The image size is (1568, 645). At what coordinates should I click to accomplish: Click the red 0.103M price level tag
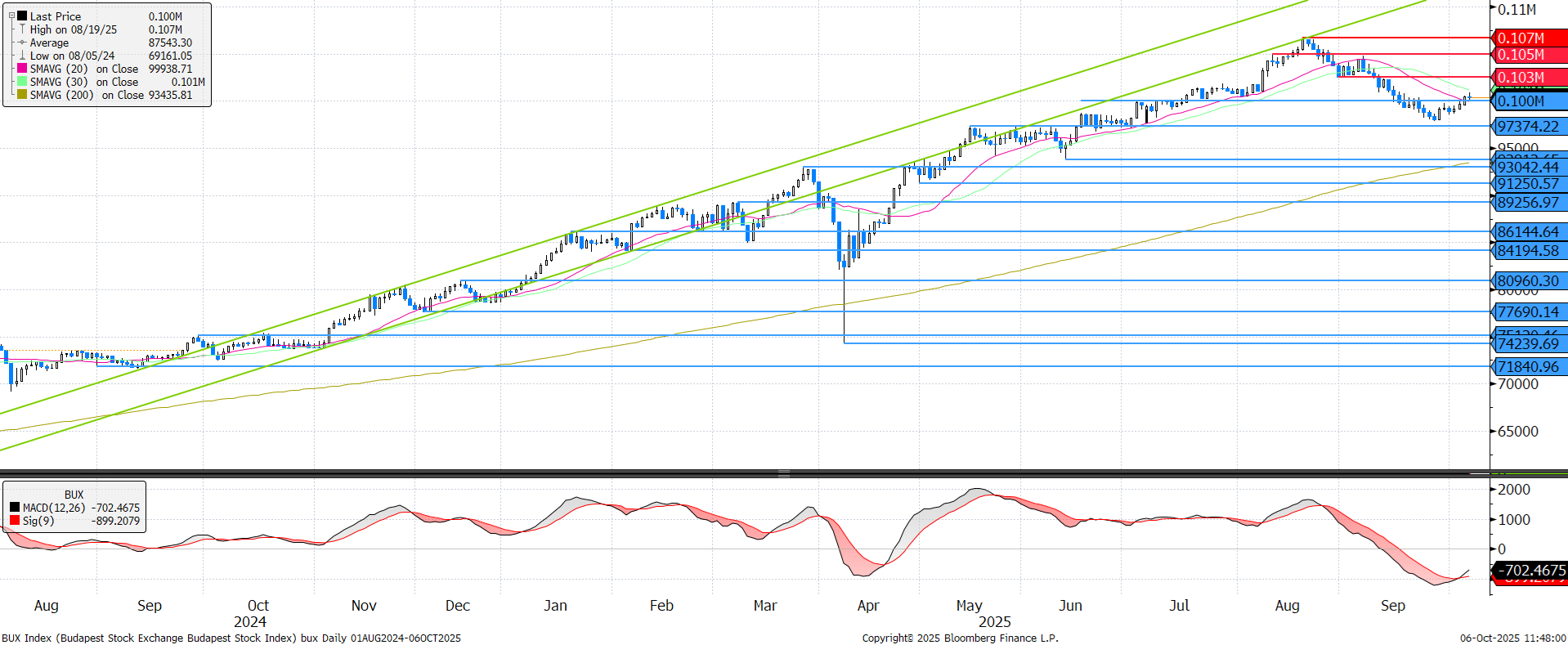pyautogui.click(x=1527, y=78)
